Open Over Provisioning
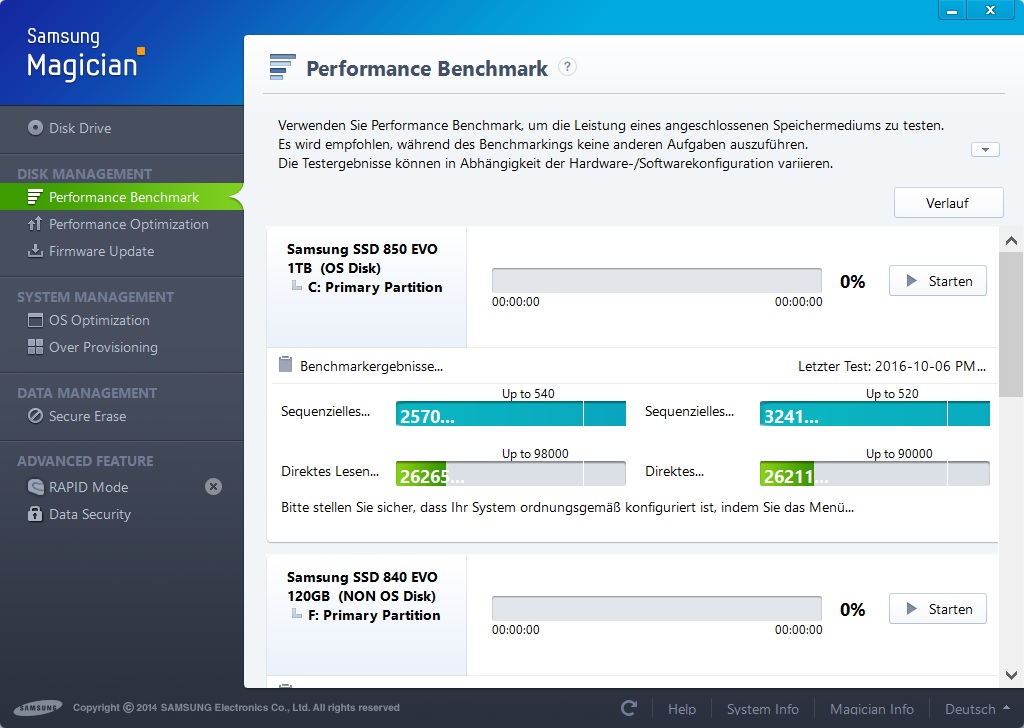The image size is (1024, 728). [x=103, y=347]
